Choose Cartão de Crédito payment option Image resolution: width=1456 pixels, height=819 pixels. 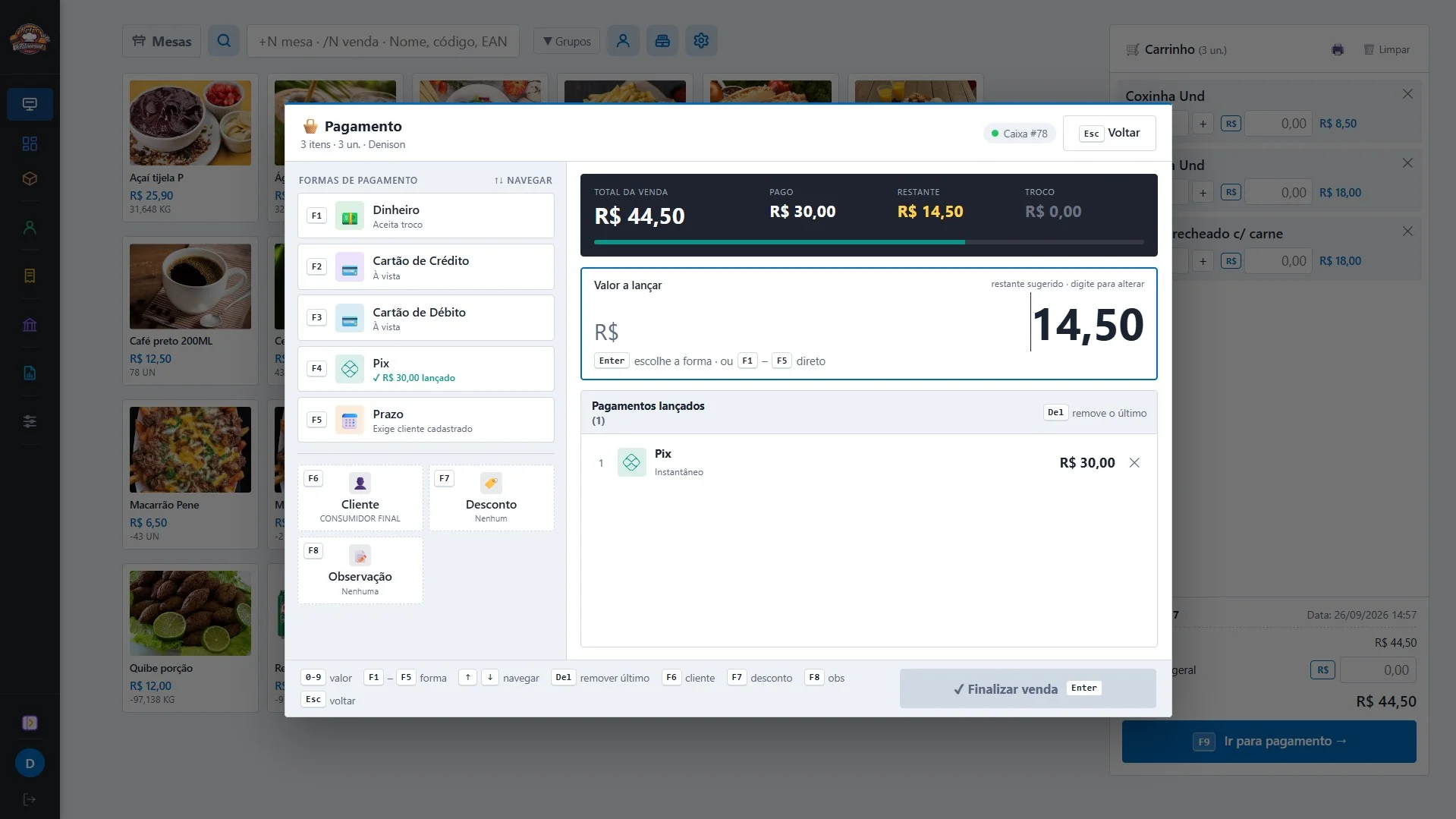click(x=426, y=266)
